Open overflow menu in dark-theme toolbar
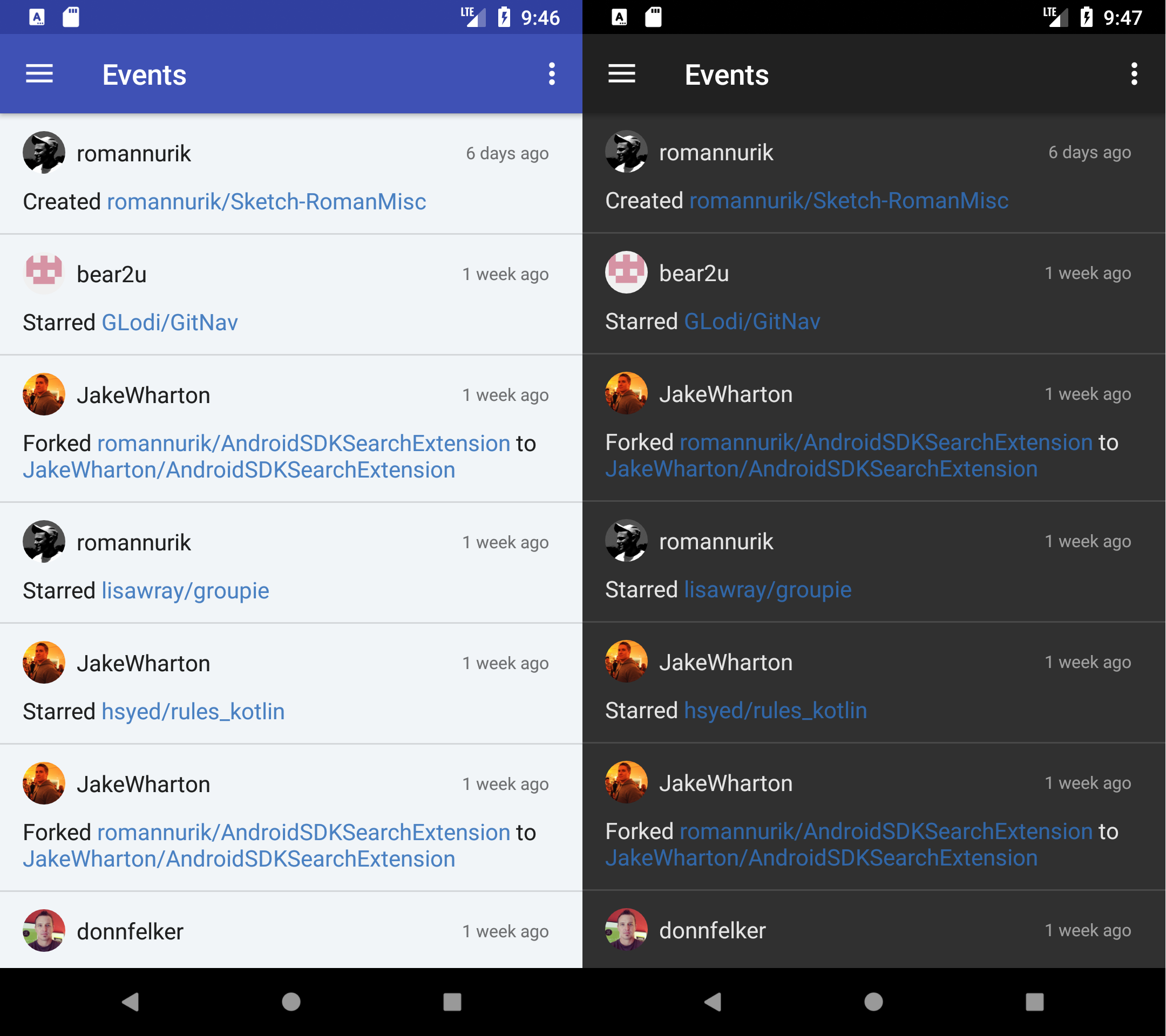 [x=1134, y=74]
